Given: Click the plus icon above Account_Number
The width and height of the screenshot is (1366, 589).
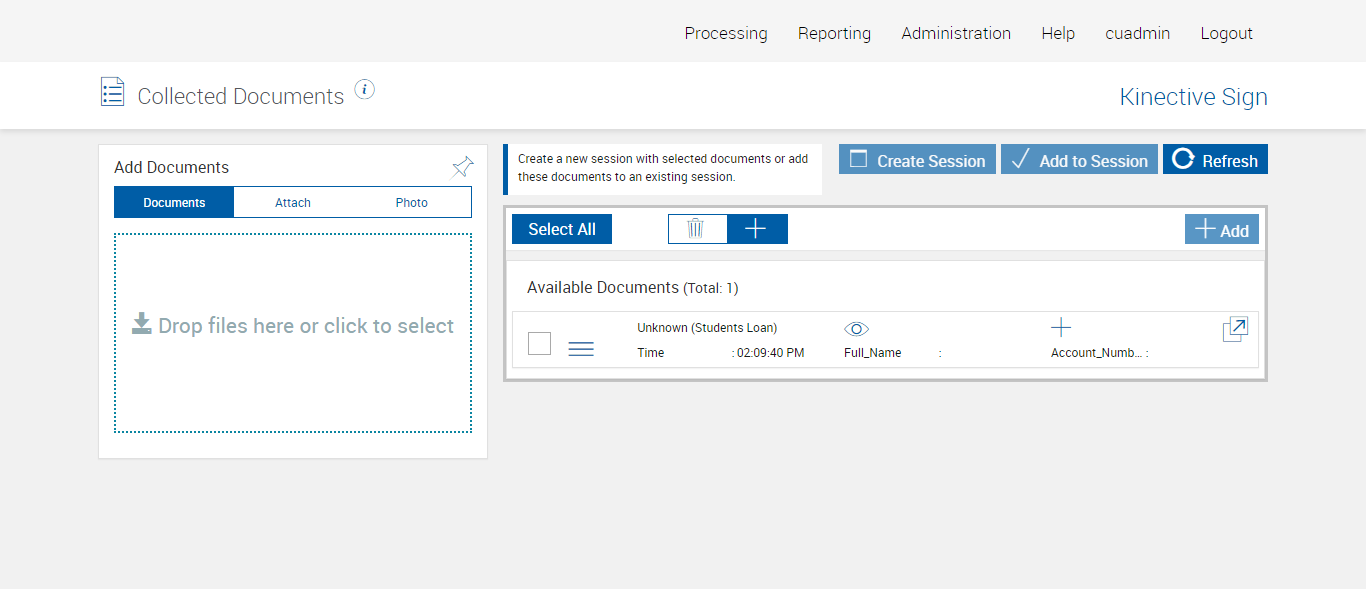Looking at the screenshot, I should click(1061, 327).
